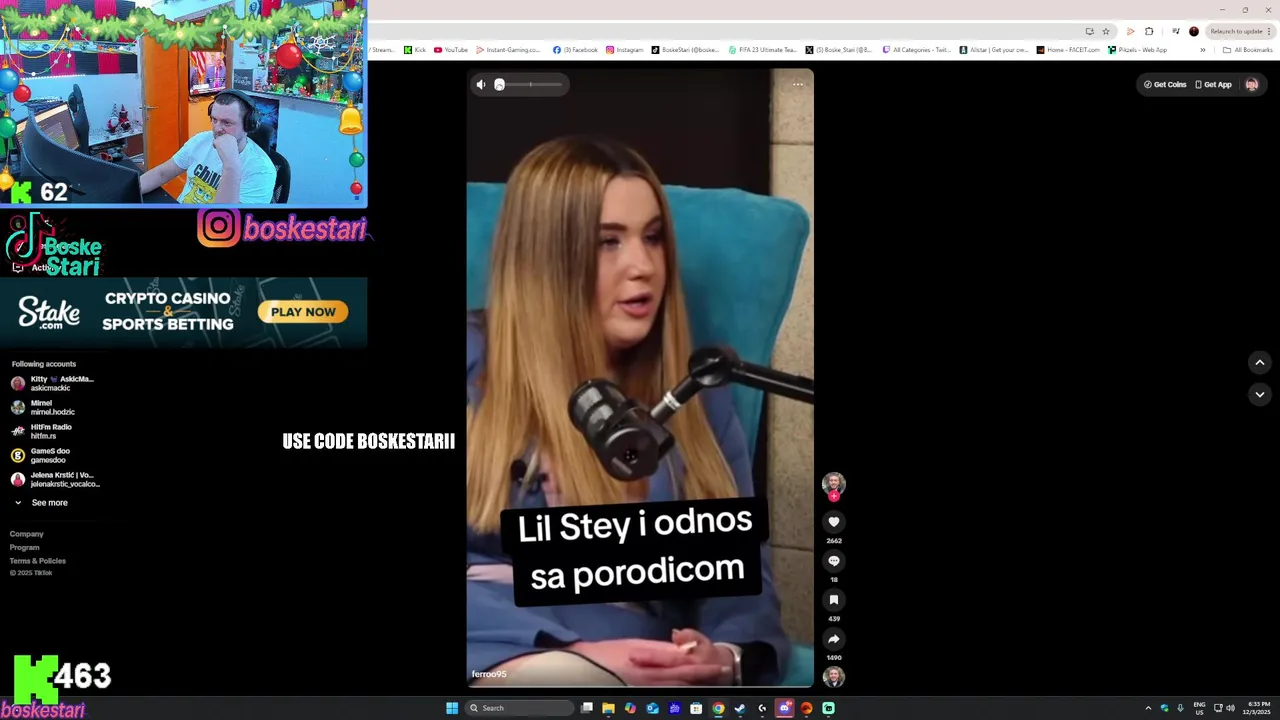Click the Get App button
This screenshot has width=1280, height=720.
pyautogui.click(x=1213, y=85)
